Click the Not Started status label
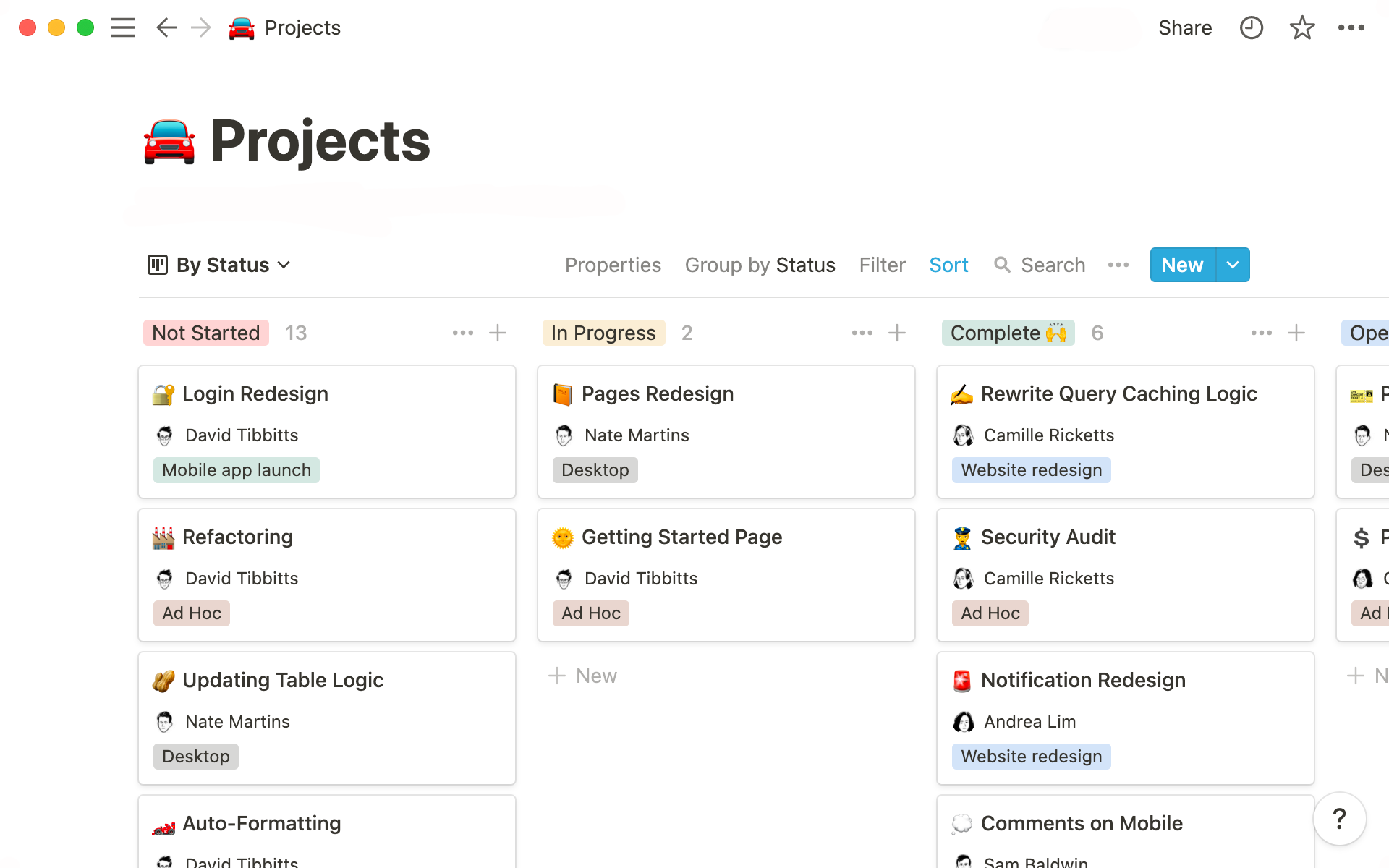 click(x=206, y=333)
